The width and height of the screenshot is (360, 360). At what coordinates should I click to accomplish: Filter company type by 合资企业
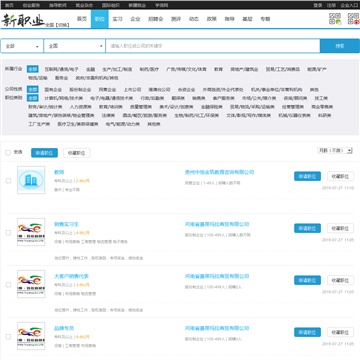[186, 90]
